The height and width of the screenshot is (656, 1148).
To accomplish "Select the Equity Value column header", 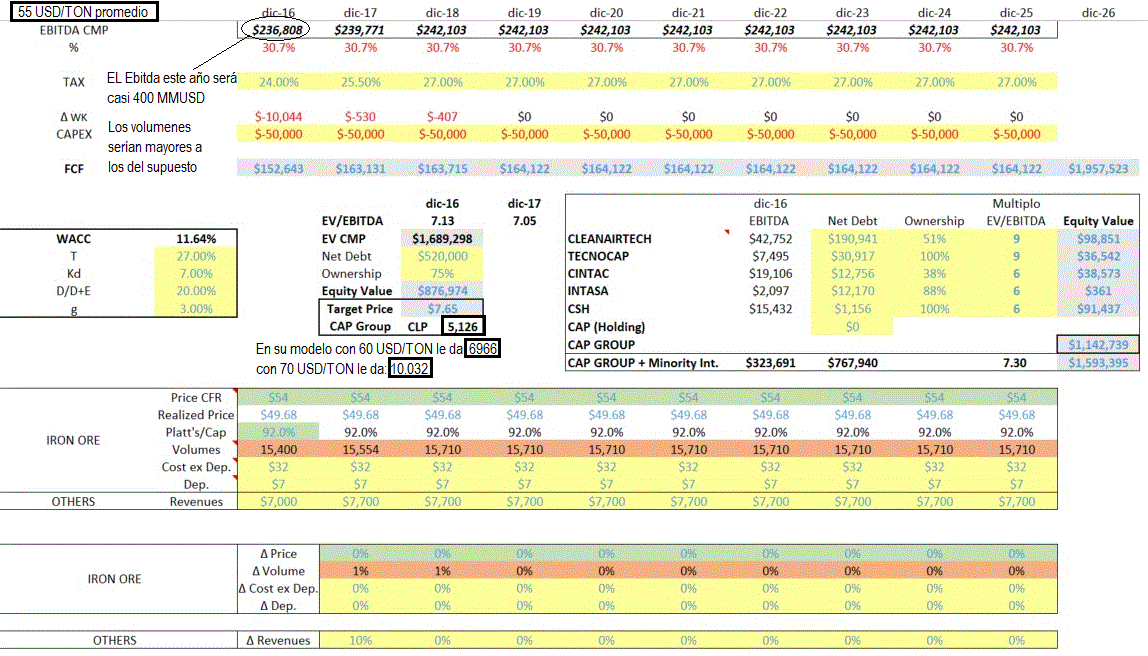I will pos(1098,221).
